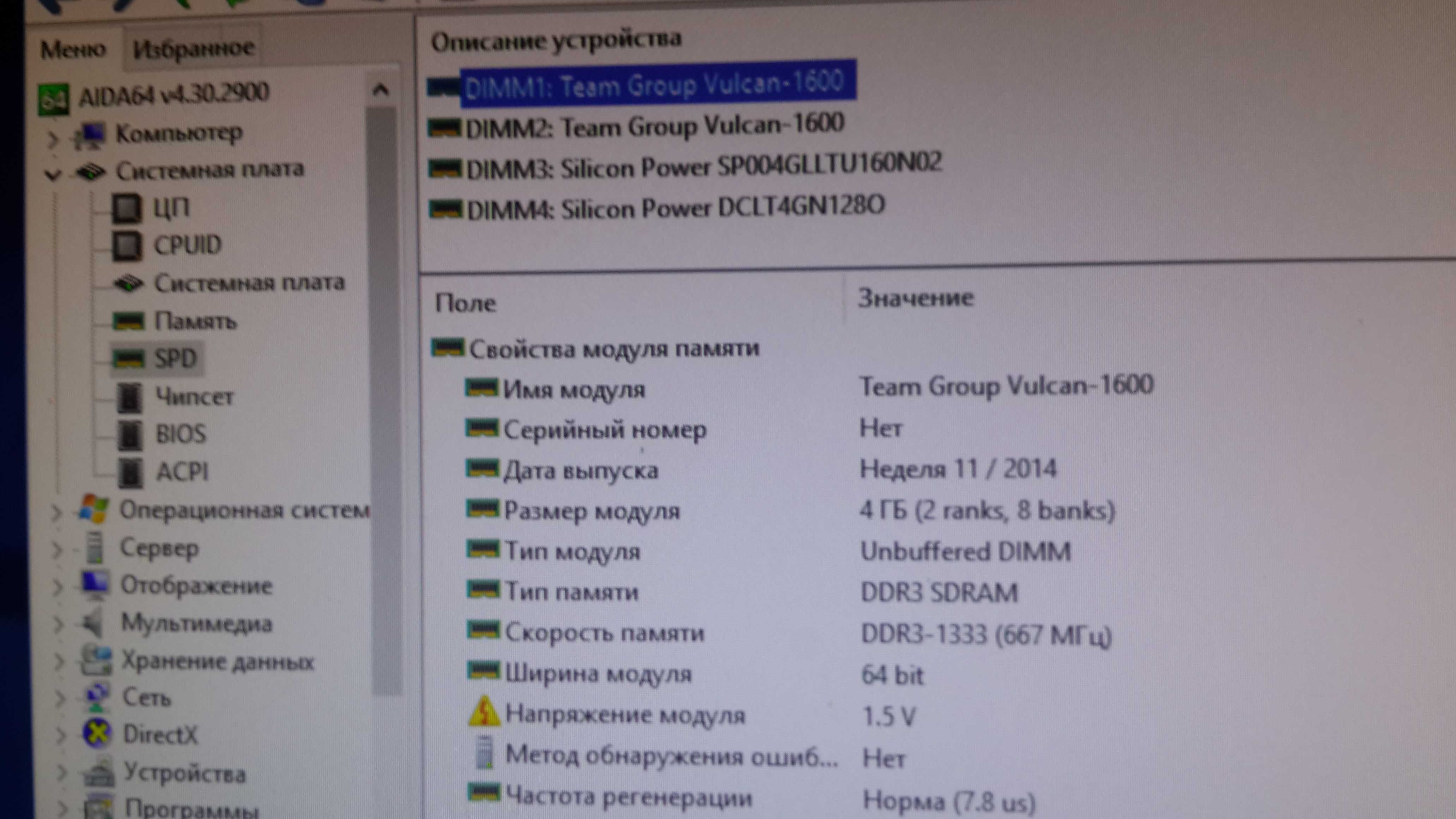Open the Чипсет tree item

194,397
